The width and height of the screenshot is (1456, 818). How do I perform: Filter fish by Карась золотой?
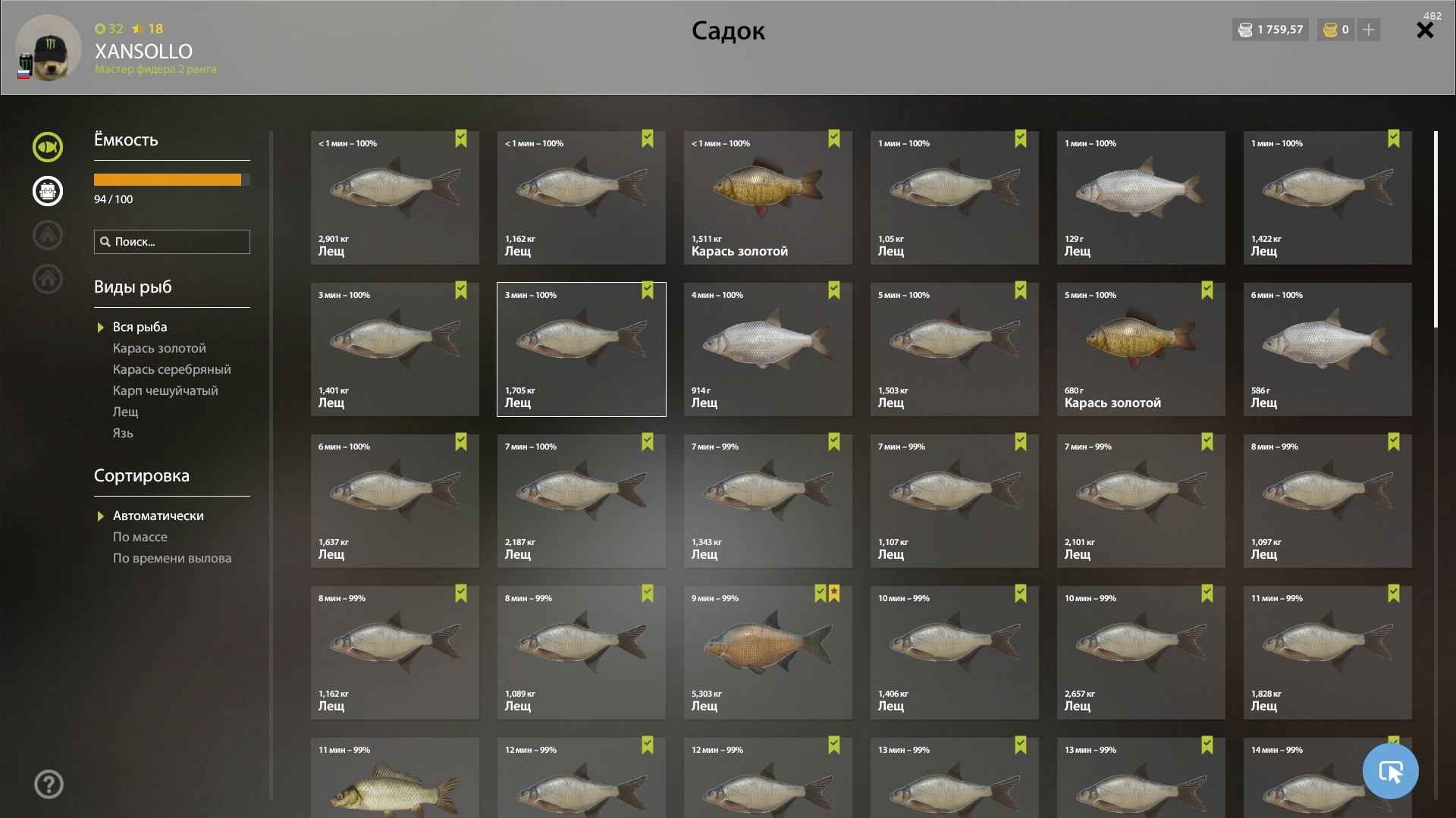159,348
